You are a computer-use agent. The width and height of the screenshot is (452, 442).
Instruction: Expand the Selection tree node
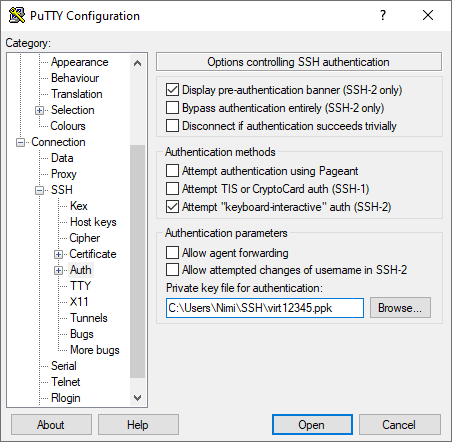point(39,110)
